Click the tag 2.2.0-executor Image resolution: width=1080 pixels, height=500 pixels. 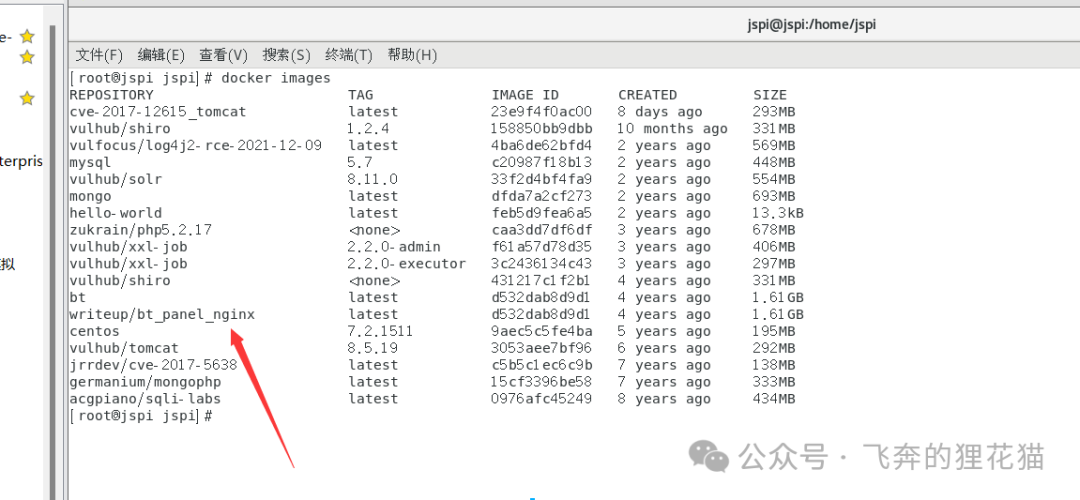point(406,264)
